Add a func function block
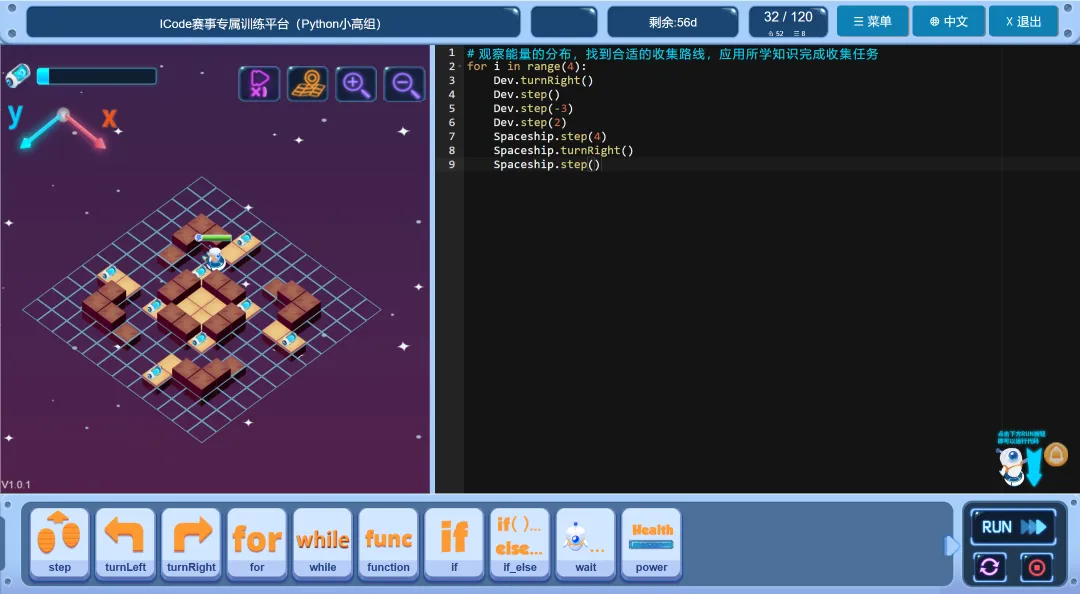The image size is (1080, 594). pos(388,543)
